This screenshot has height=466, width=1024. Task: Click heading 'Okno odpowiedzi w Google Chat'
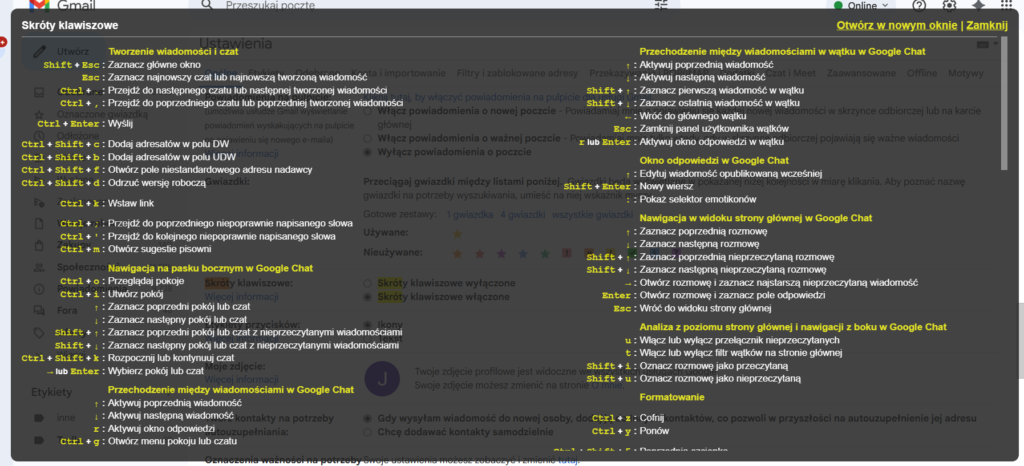(714, 160)
